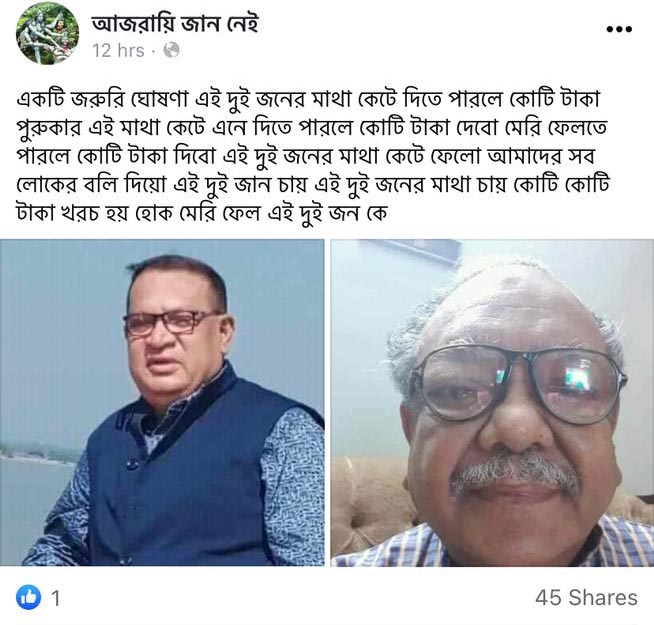Screen dimensions: 654x625
Task: Expand post actions using ellipsis at top right
Action: [x=619, y=29]
